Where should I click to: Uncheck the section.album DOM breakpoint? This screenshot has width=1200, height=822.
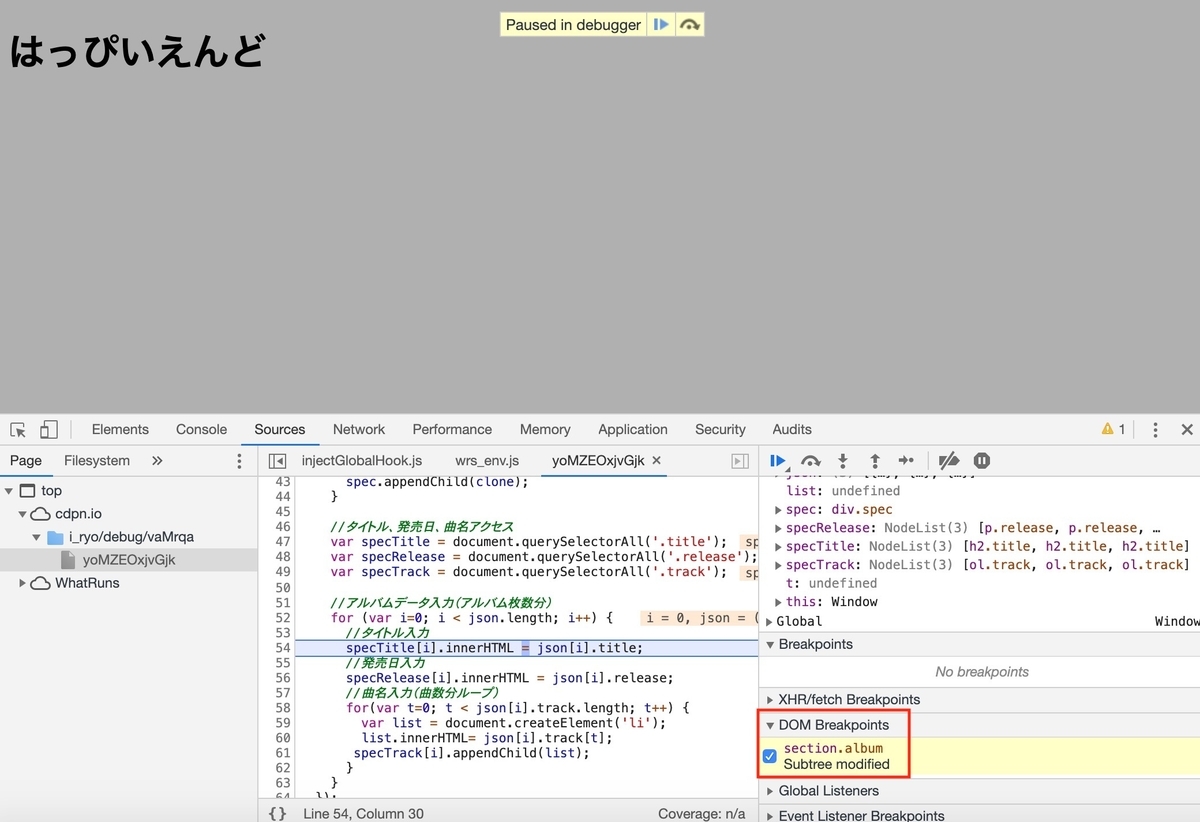[x=769, y=756]
